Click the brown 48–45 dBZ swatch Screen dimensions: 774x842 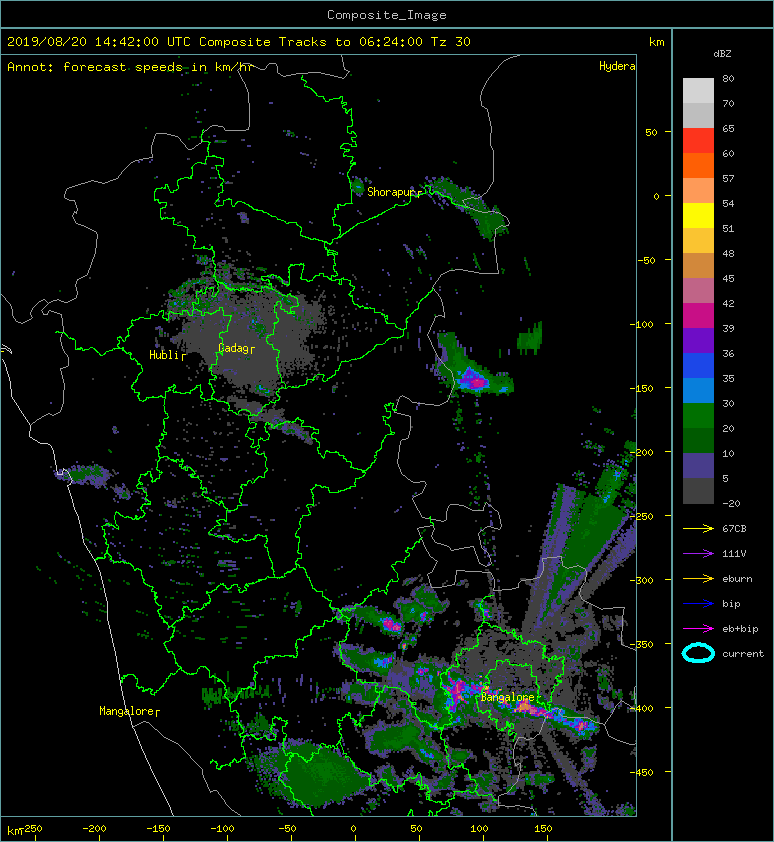click(698, 266)
